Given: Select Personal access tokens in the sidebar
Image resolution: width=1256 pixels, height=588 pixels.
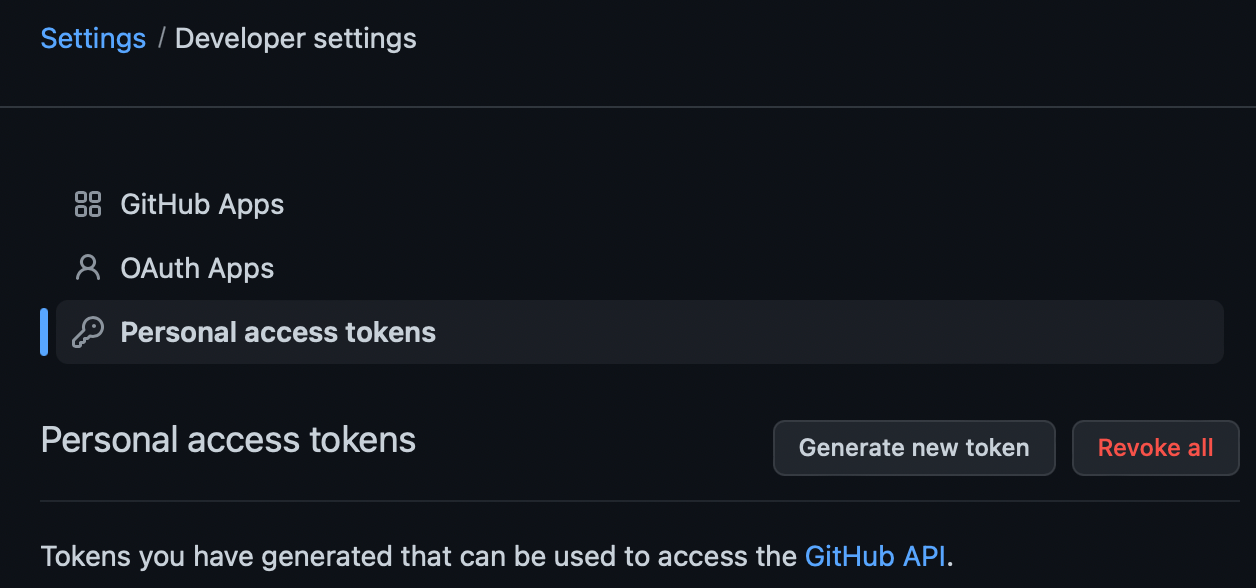Looking at the screenshot, I should pos(278,332).
